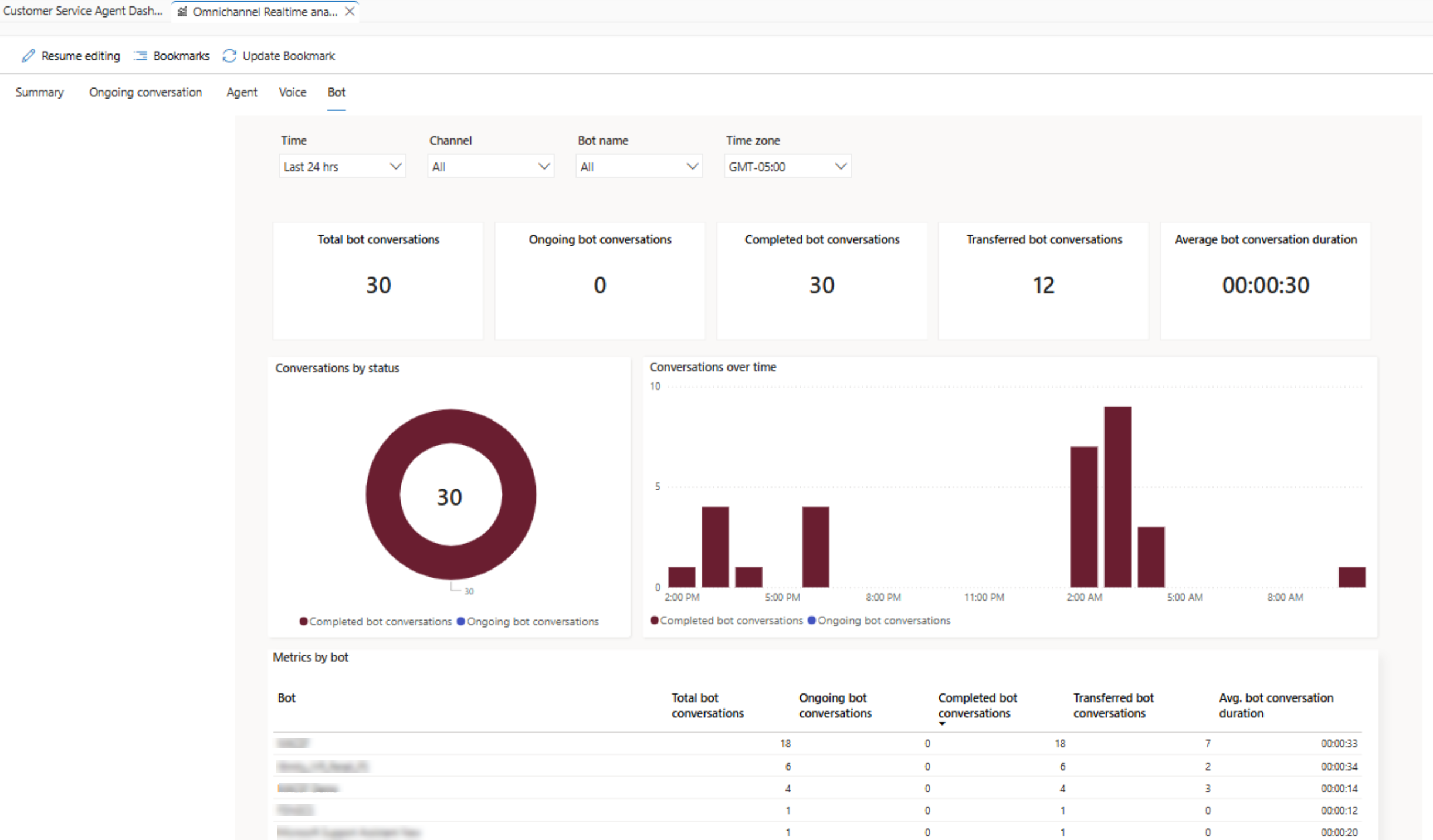The image size is (1433, 840).
Task: Click the Resume editing button label
Action: pos(80,56)
